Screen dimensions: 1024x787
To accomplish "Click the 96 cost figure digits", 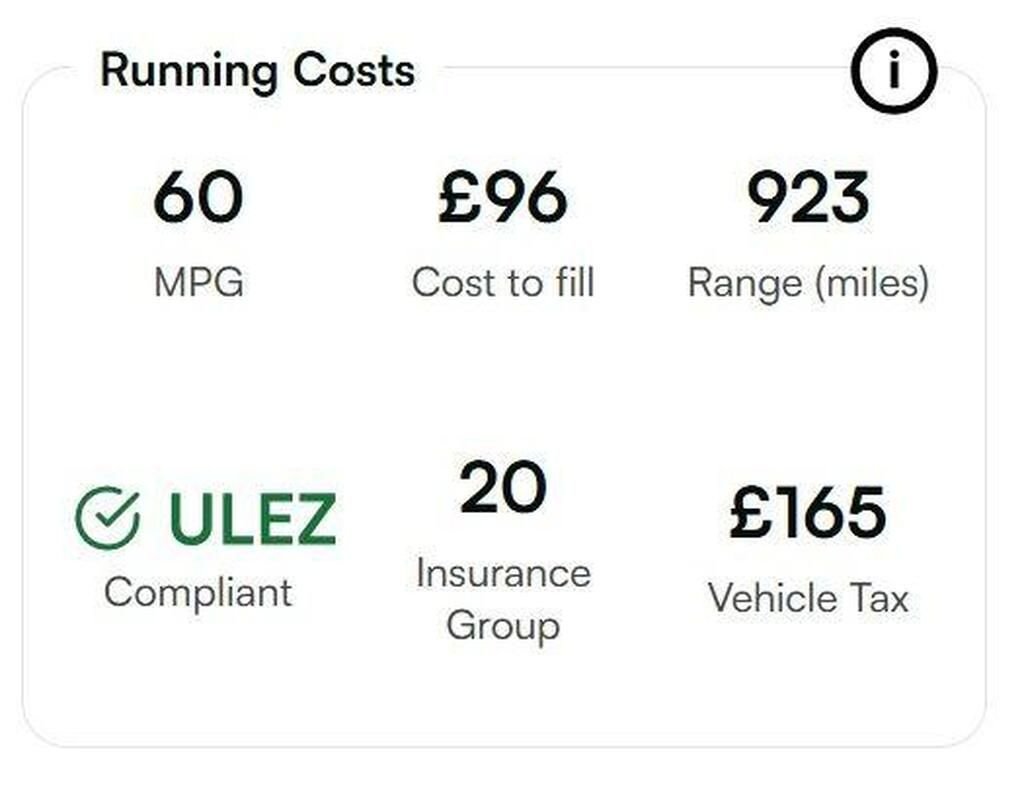I will point(523,197).
